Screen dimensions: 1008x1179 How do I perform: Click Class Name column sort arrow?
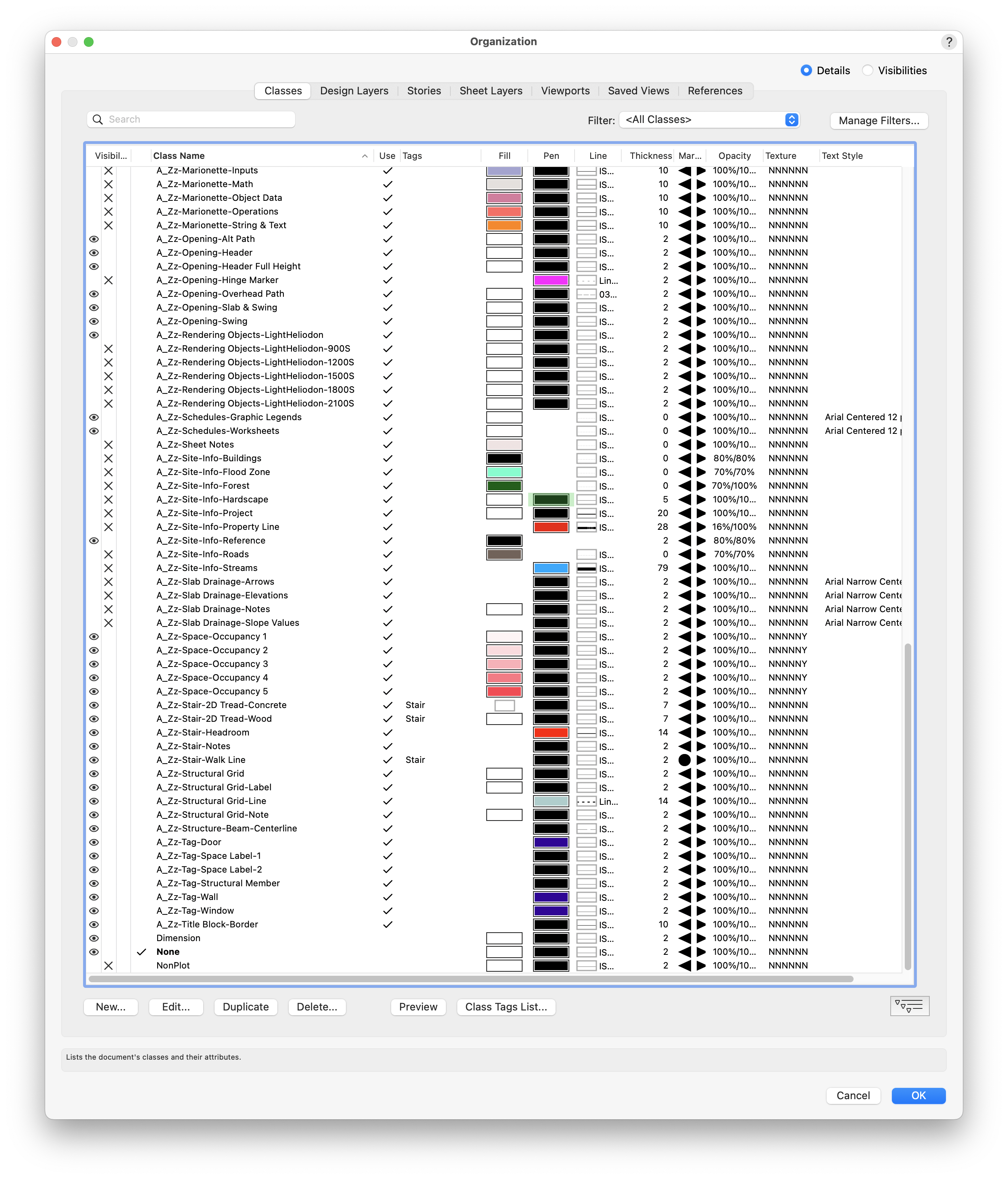364,156
